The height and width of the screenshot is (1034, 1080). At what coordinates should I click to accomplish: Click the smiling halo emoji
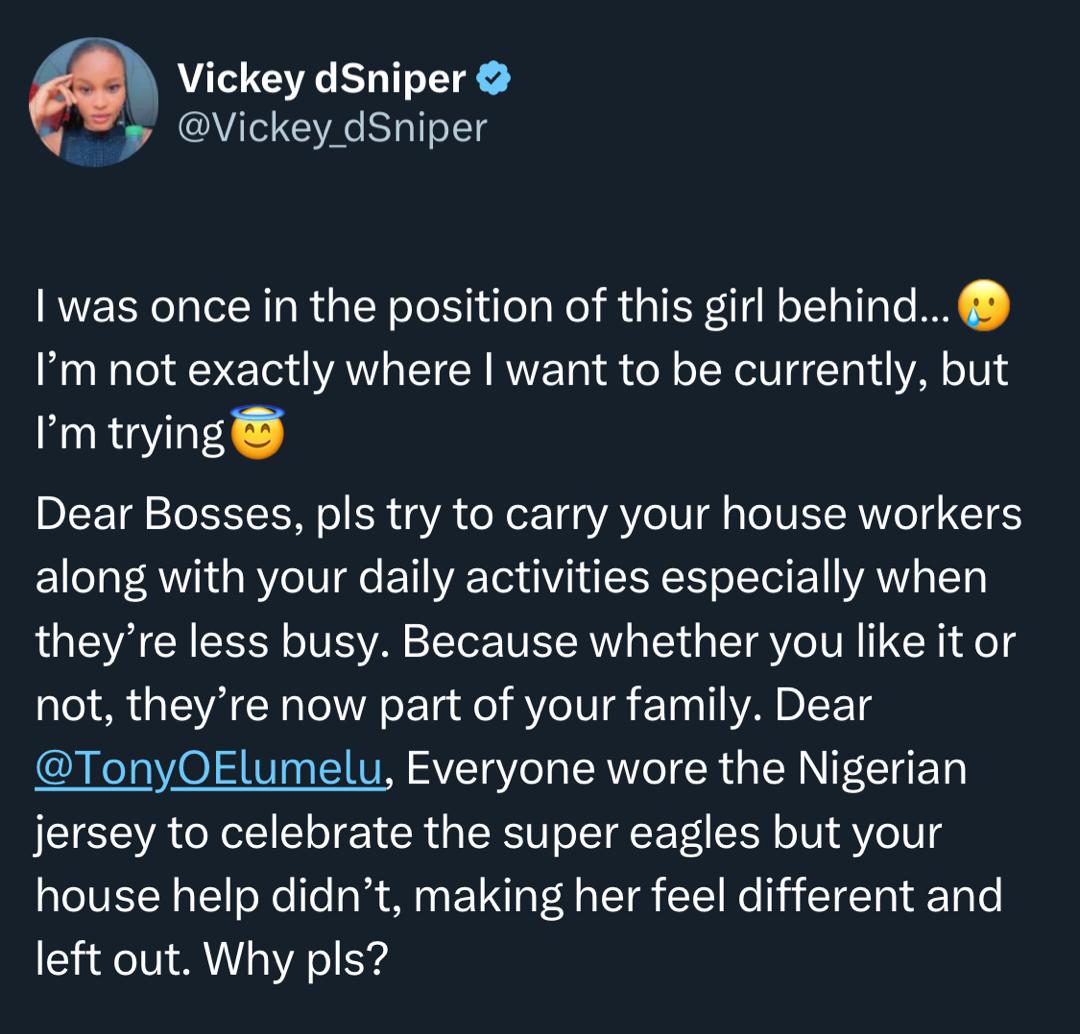point(257,433)
